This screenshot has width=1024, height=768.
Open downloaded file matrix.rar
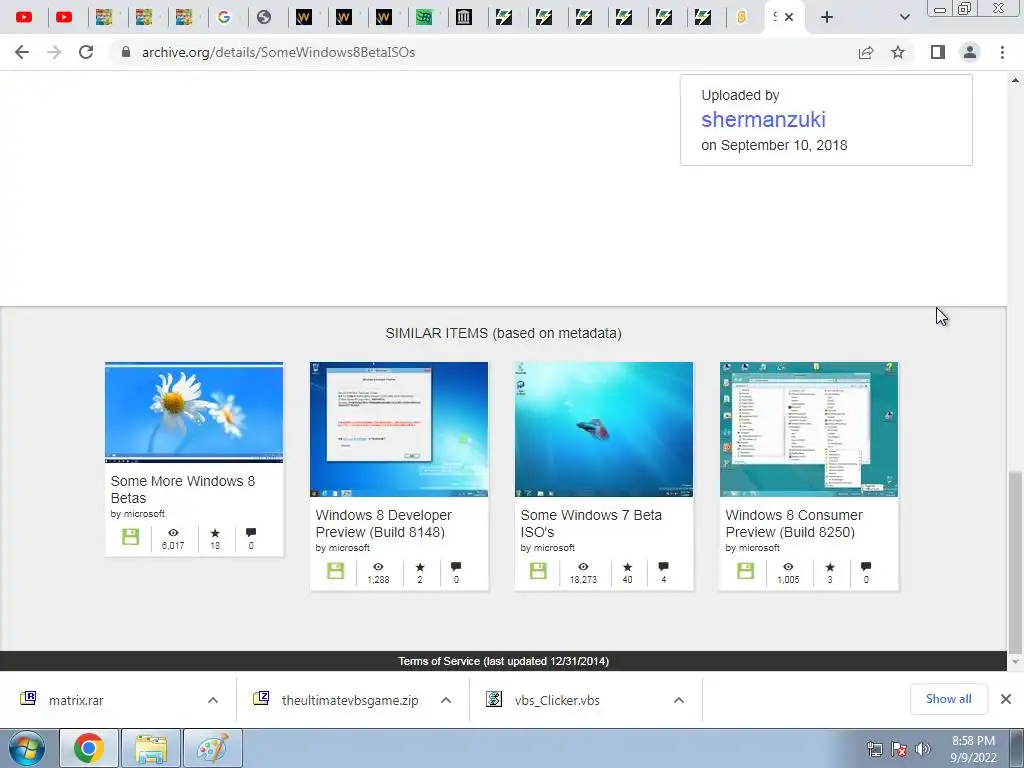[x=76, y=700]
